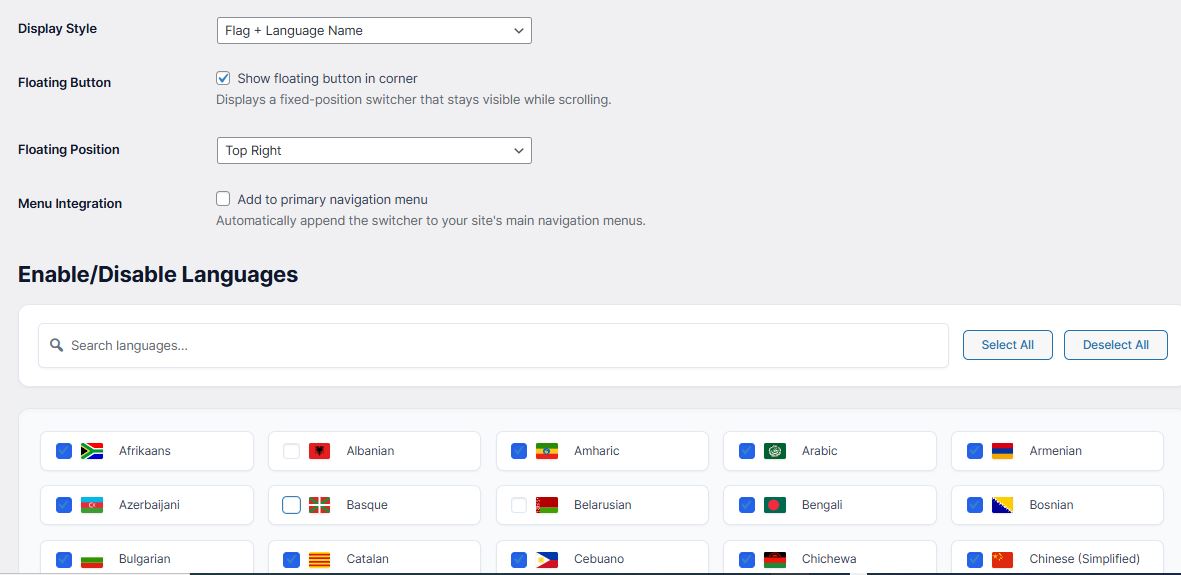Click Select All languages button
The image size is (1181, 575).
click(x=1008, y=345)
